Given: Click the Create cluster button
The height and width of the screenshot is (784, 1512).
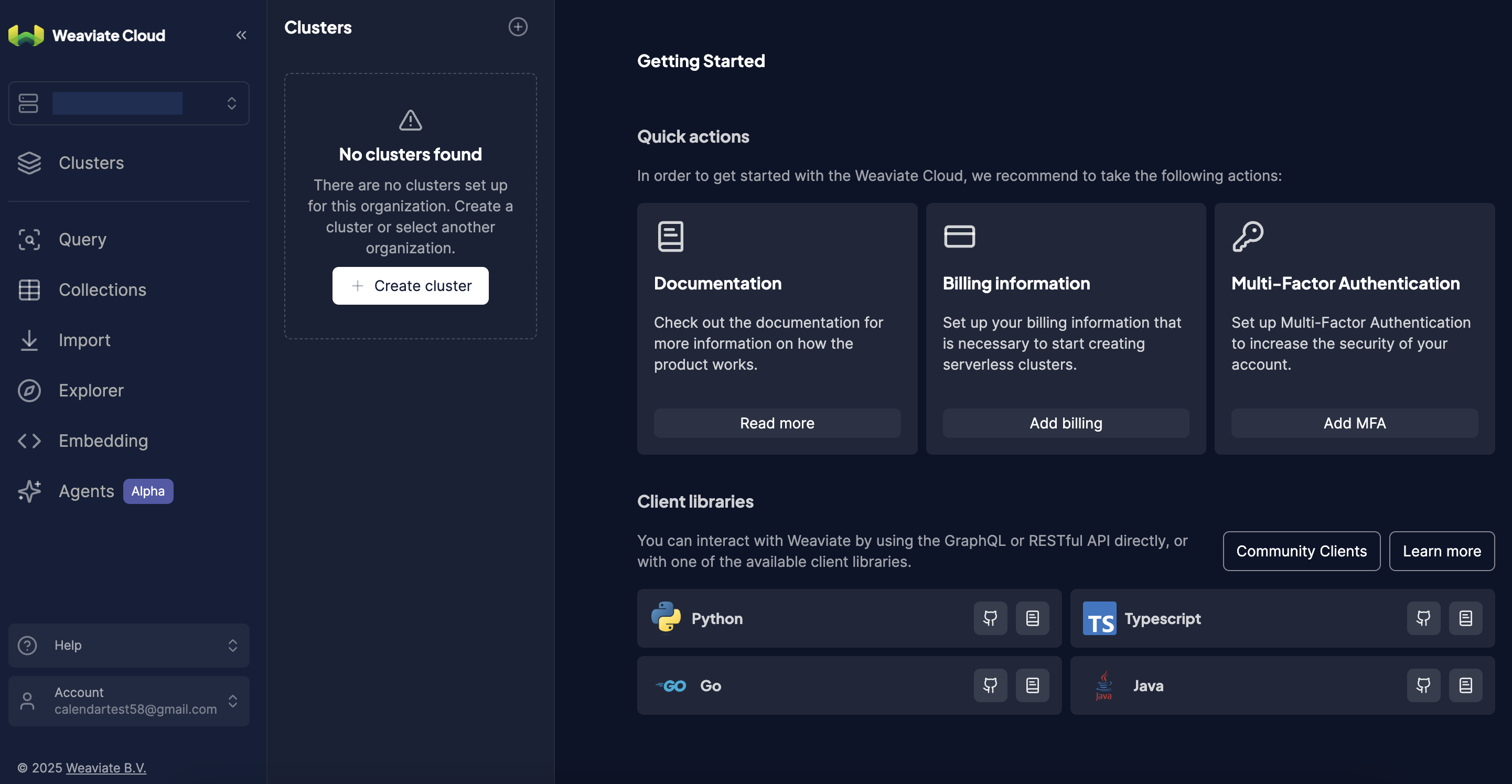Looking at the screenshot, I should click(x=410, y=286).
